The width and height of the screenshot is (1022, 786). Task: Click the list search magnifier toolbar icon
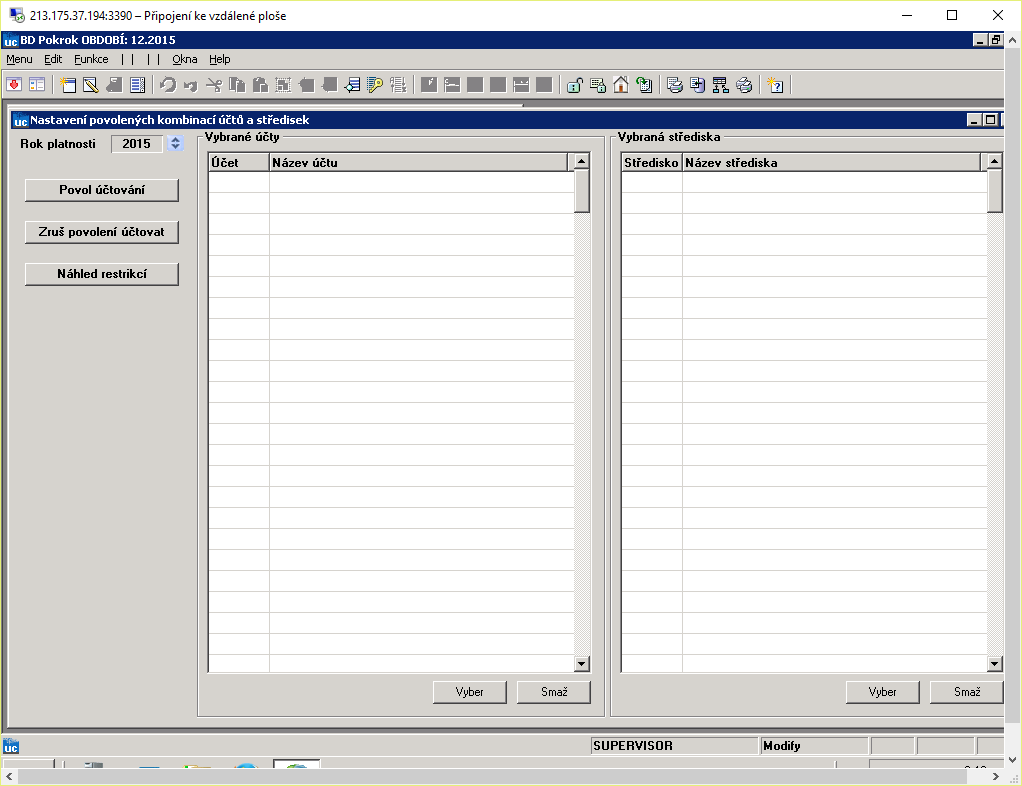pos(352,85)
